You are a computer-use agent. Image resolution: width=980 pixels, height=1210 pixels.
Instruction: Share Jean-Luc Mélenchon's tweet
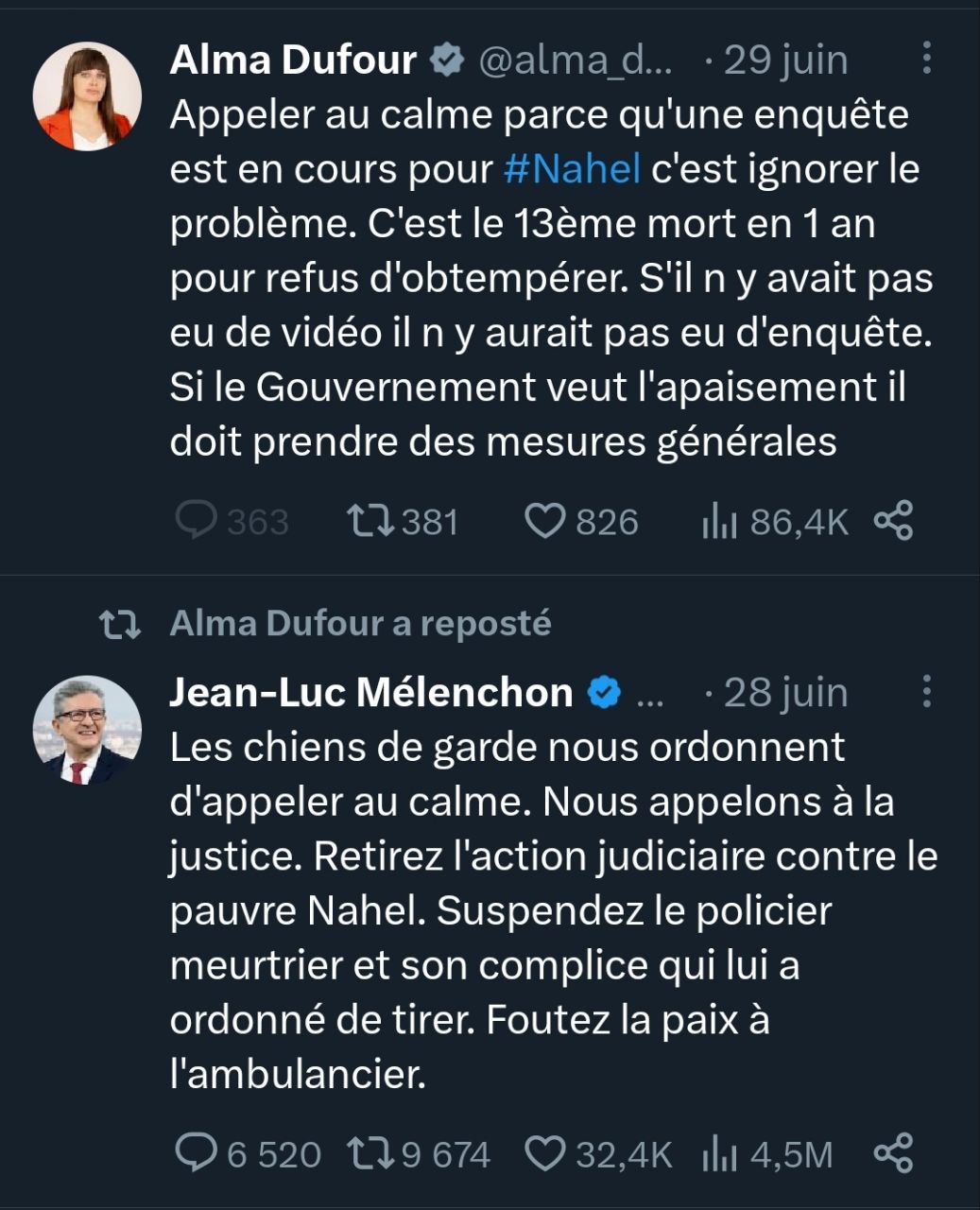pos(893,1153)
